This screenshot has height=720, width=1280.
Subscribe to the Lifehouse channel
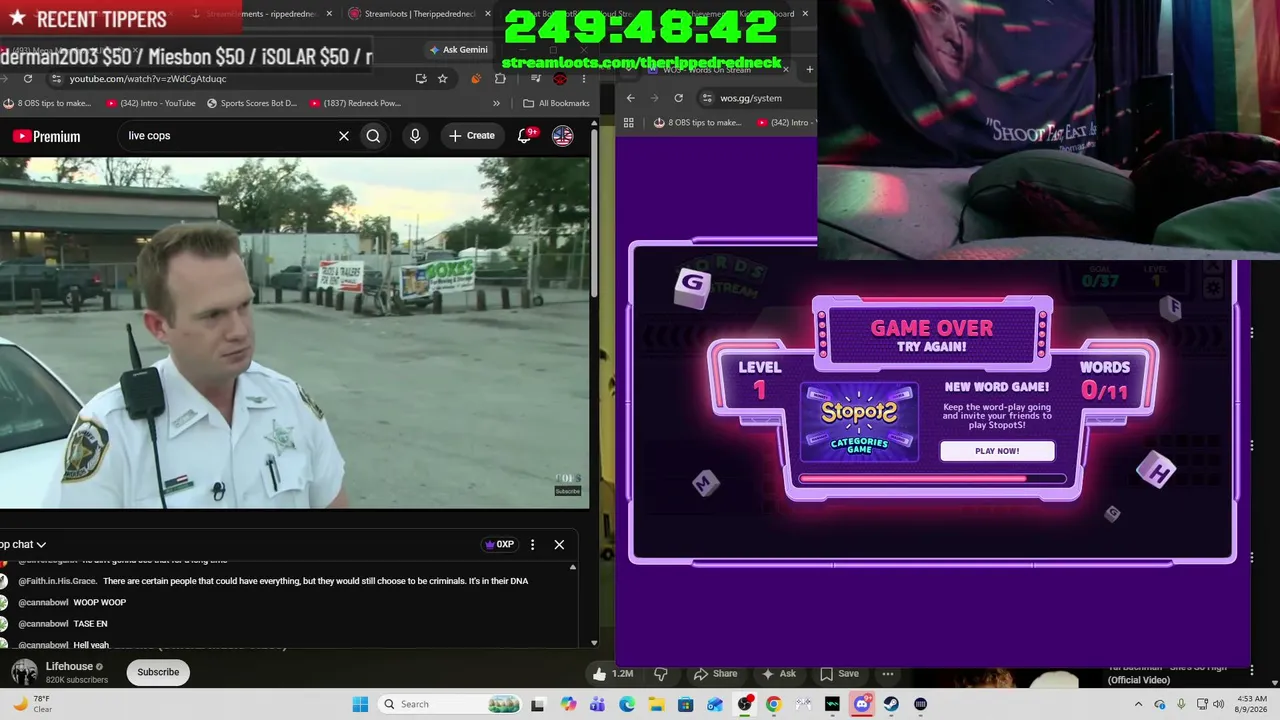[158, 672]
